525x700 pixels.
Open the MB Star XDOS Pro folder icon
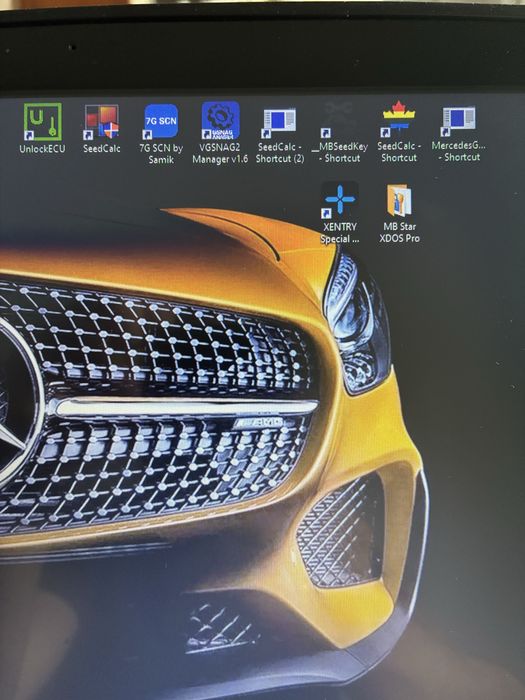399,201
